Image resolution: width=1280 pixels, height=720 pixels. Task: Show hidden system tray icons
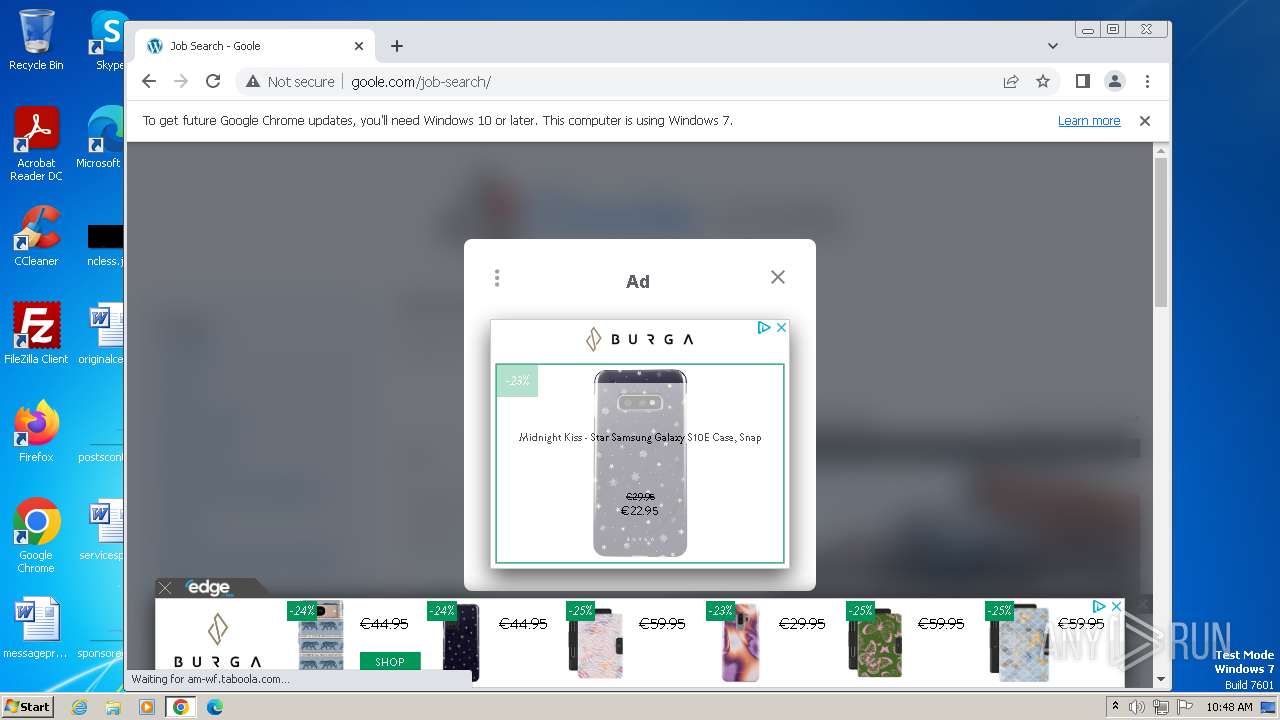pyautogui.click(x=1115, y=707)
